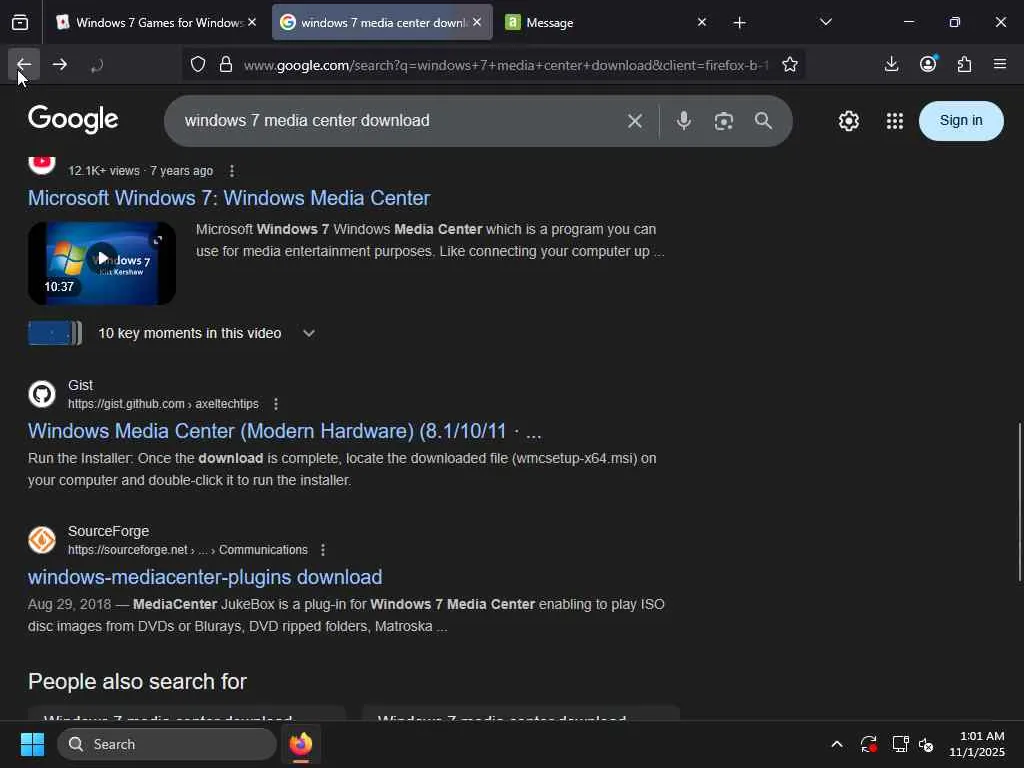The image size is (1024, 768).
Task: Click the key moments preview thumbnail
Action: pos(55,333)
